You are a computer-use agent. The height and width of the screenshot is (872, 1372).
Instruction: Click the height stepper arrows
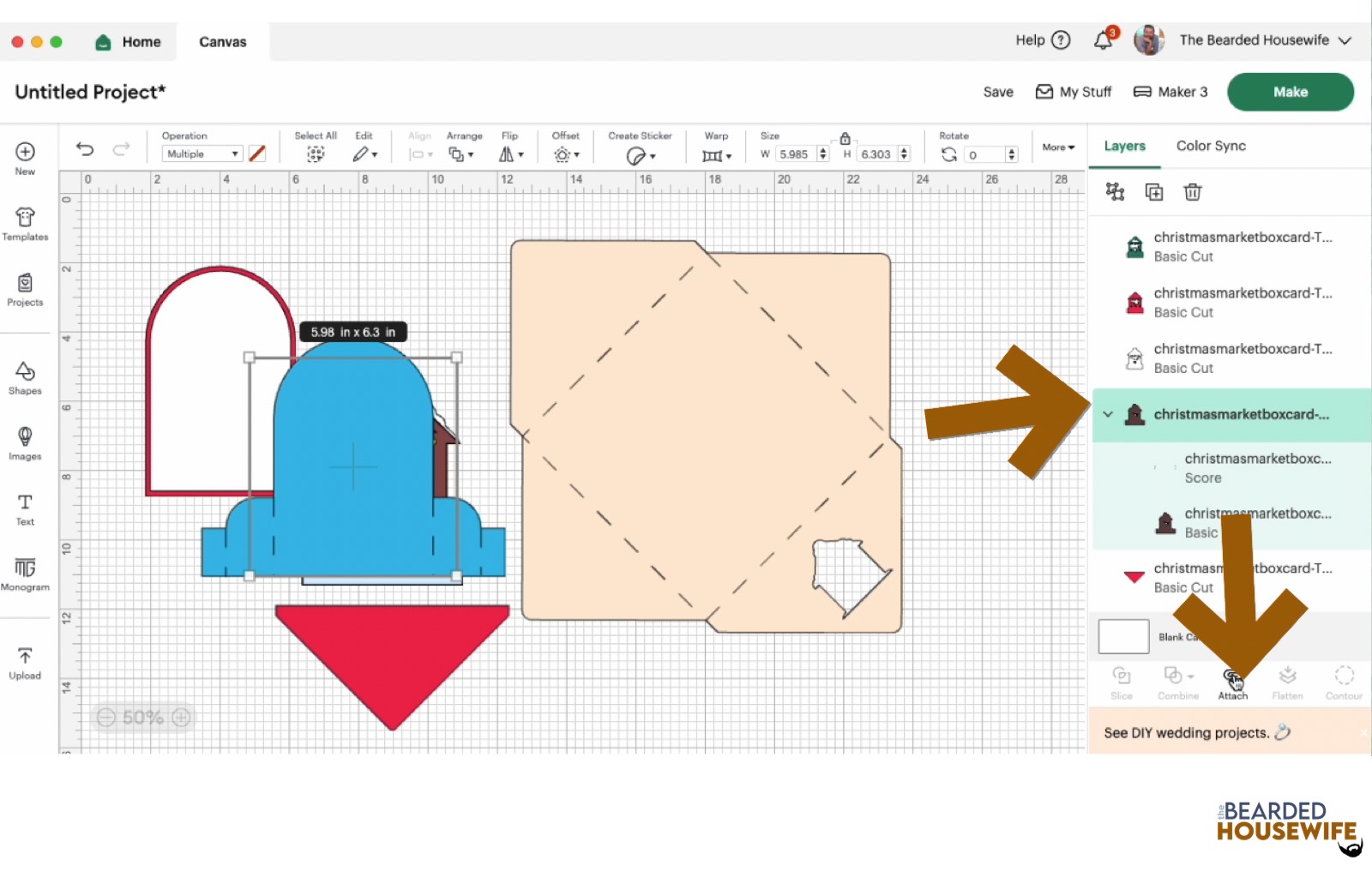point(904,154)
